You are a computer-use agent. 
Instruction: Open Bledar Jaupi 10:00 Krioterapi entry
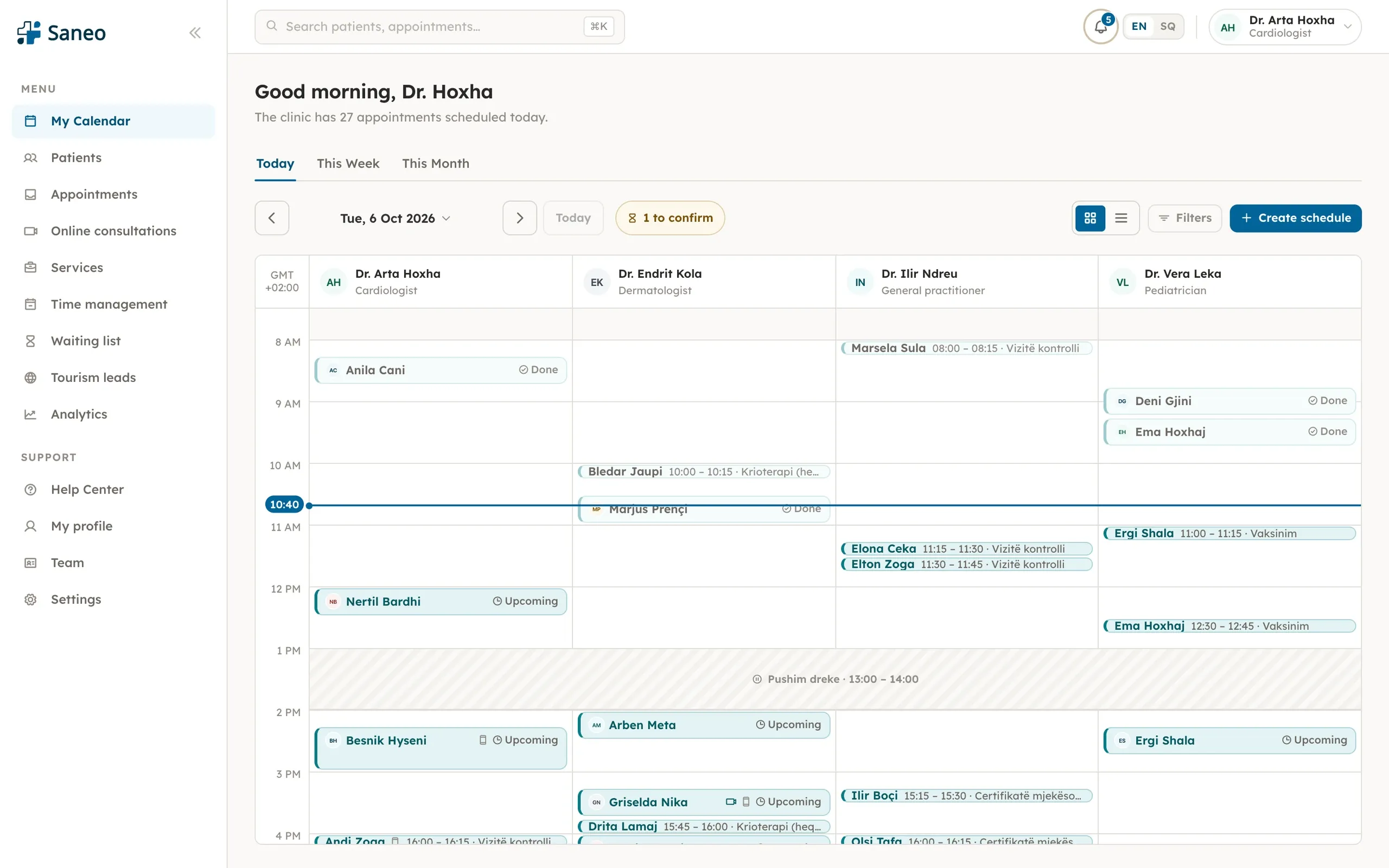click(704, 472)
